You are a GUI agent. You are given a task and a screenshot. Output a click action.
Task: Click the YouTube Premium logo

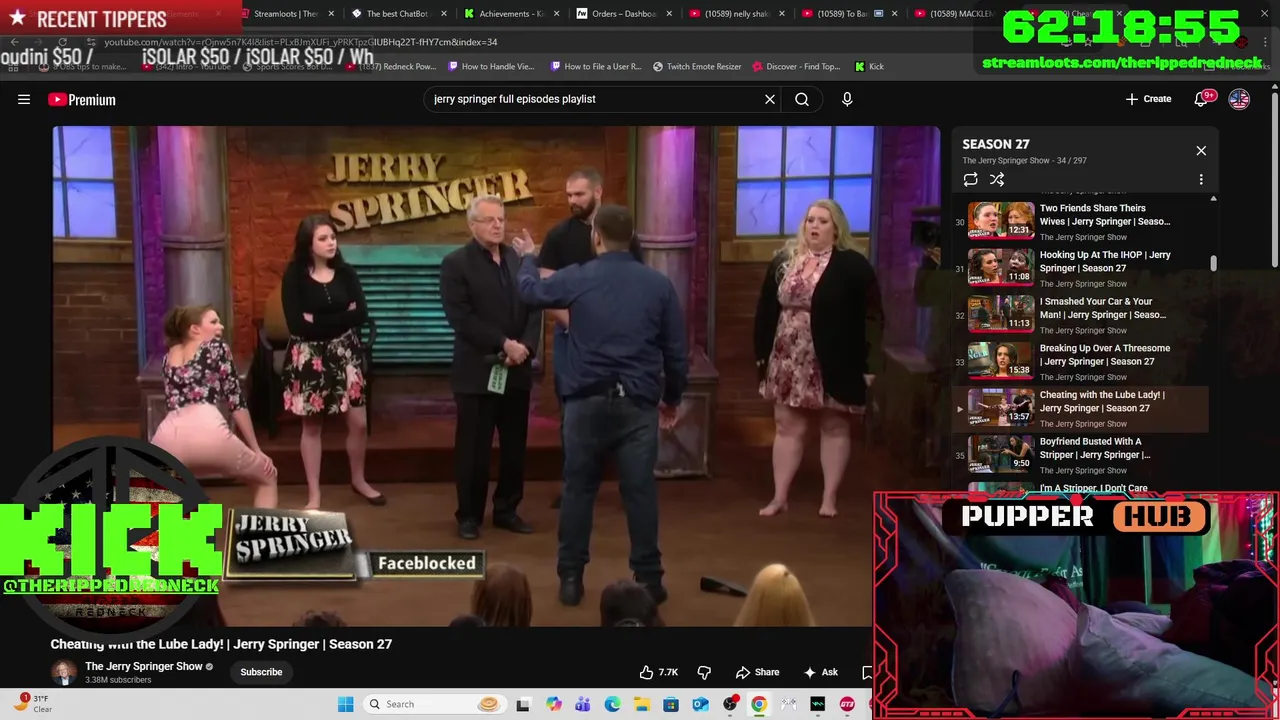point(82,99)
